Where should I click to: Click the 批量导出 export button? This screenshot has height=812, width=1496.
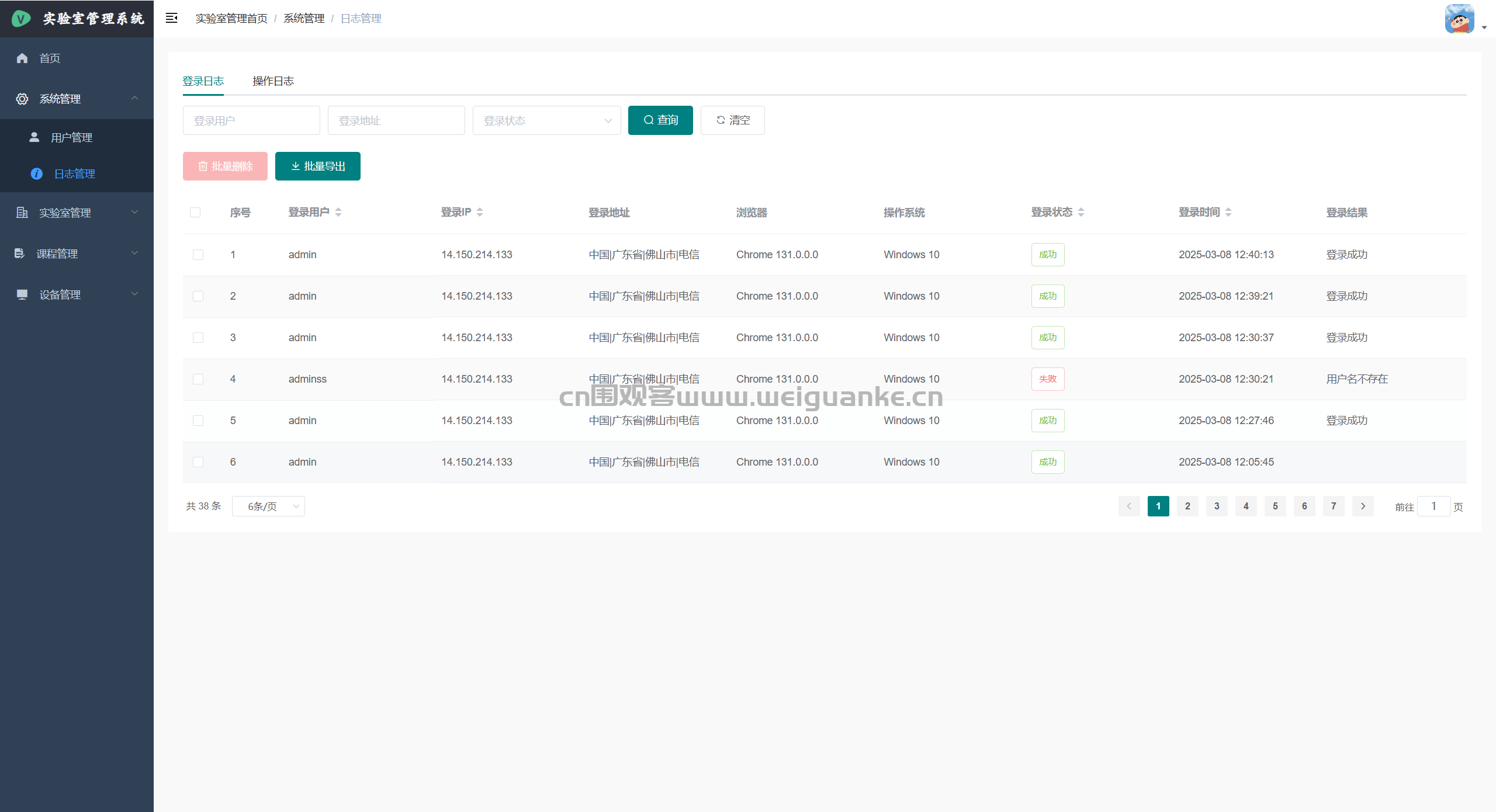[317, 166]
